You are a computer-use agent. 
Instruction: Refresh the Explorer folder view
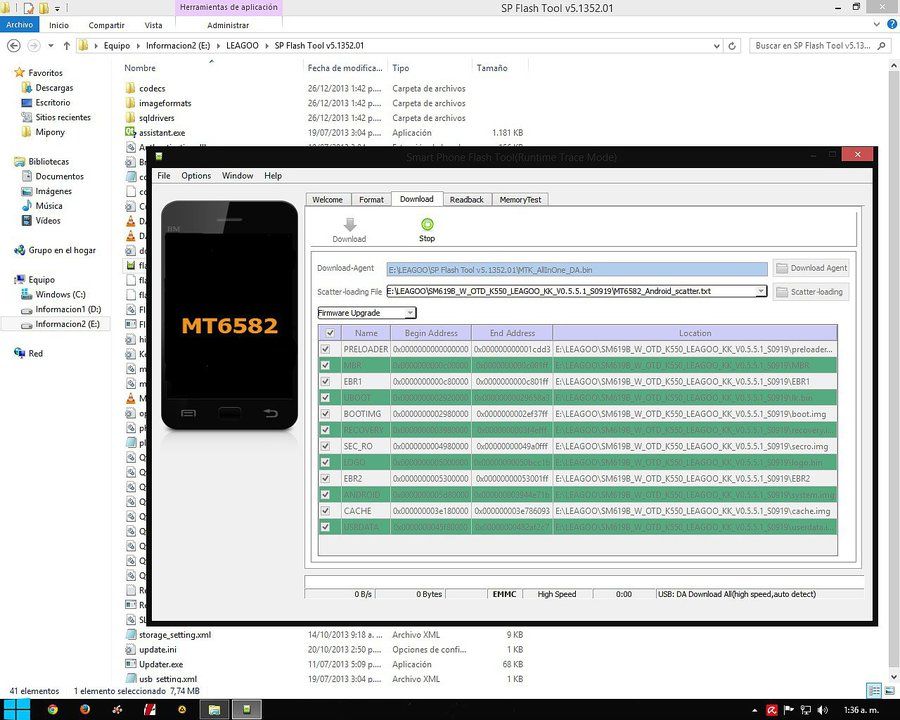[732, 46]
